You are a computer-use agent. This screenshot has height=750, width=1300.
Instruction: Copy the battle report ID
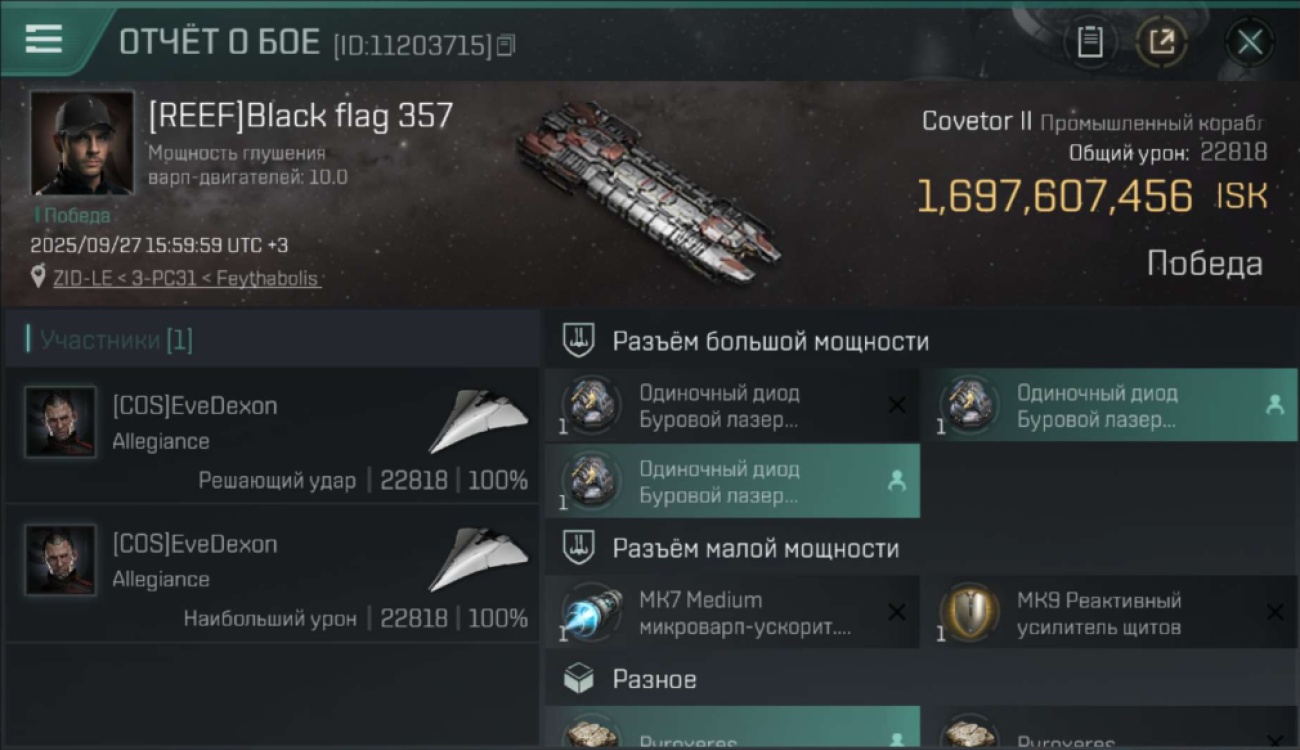506,45
